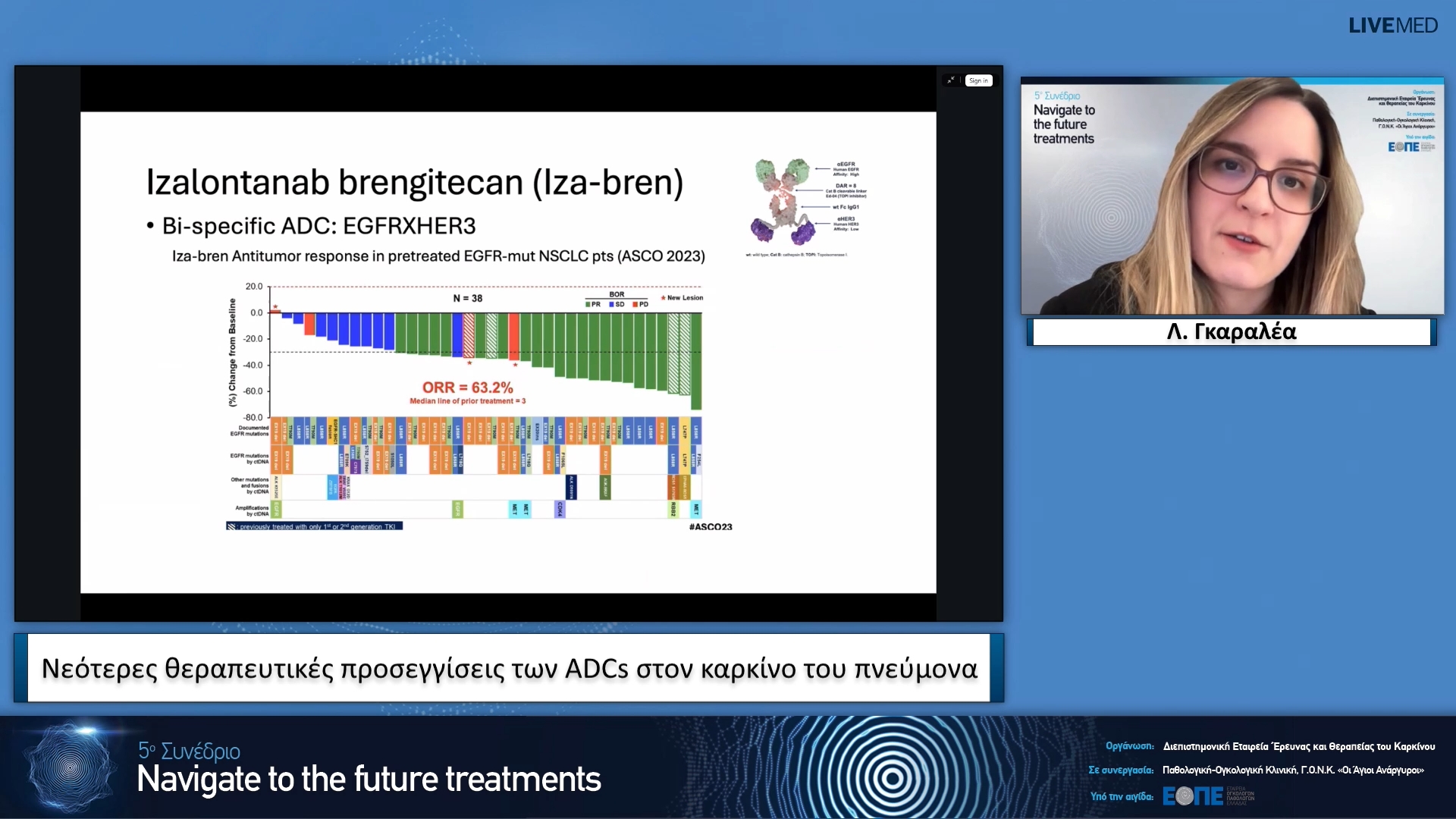
Task: Click the blue SD legend swatch
Action: (x=612, y=305)
